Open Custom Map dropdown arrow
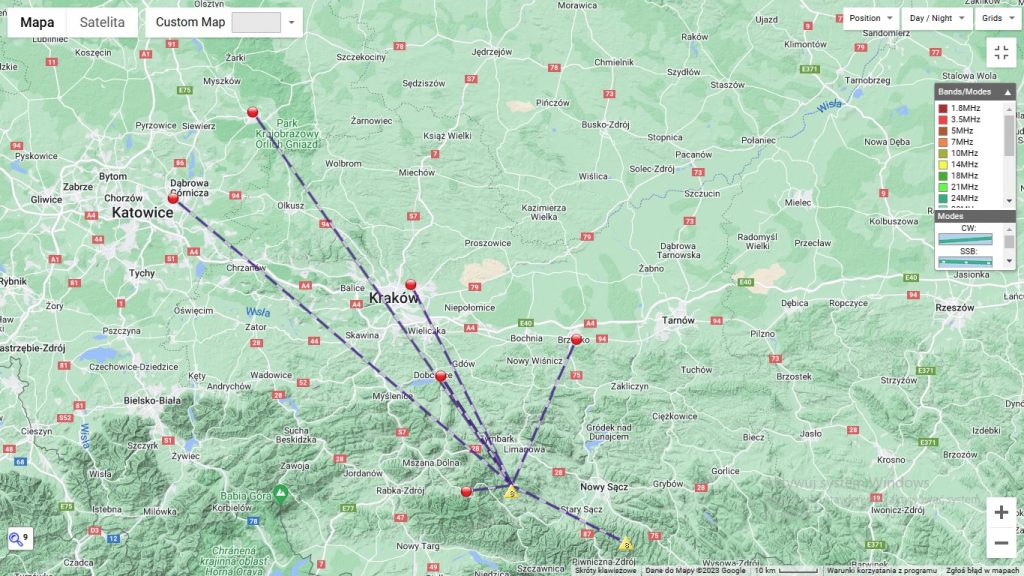The width and height of the screenshot is (1024, 576). point(291,22)
